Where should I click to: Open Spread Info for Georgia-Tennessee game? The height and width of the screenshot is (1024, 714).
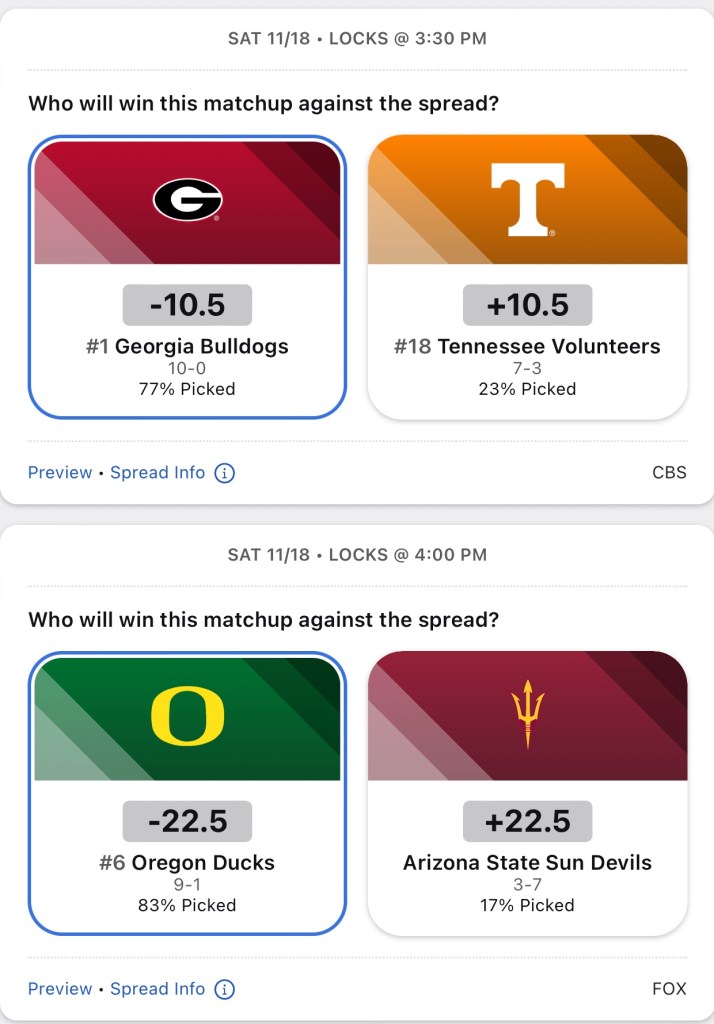158,473
